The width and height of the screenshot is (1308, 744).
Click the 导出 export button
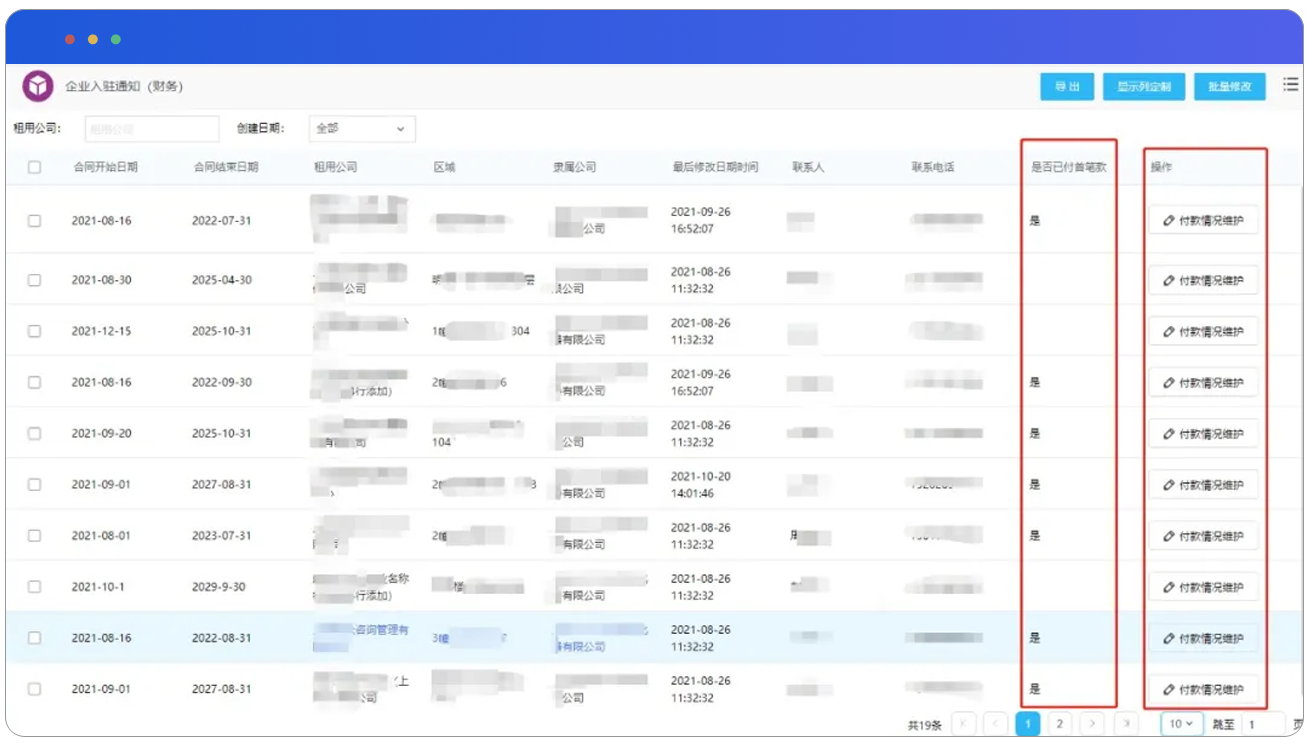point(1067,87)
